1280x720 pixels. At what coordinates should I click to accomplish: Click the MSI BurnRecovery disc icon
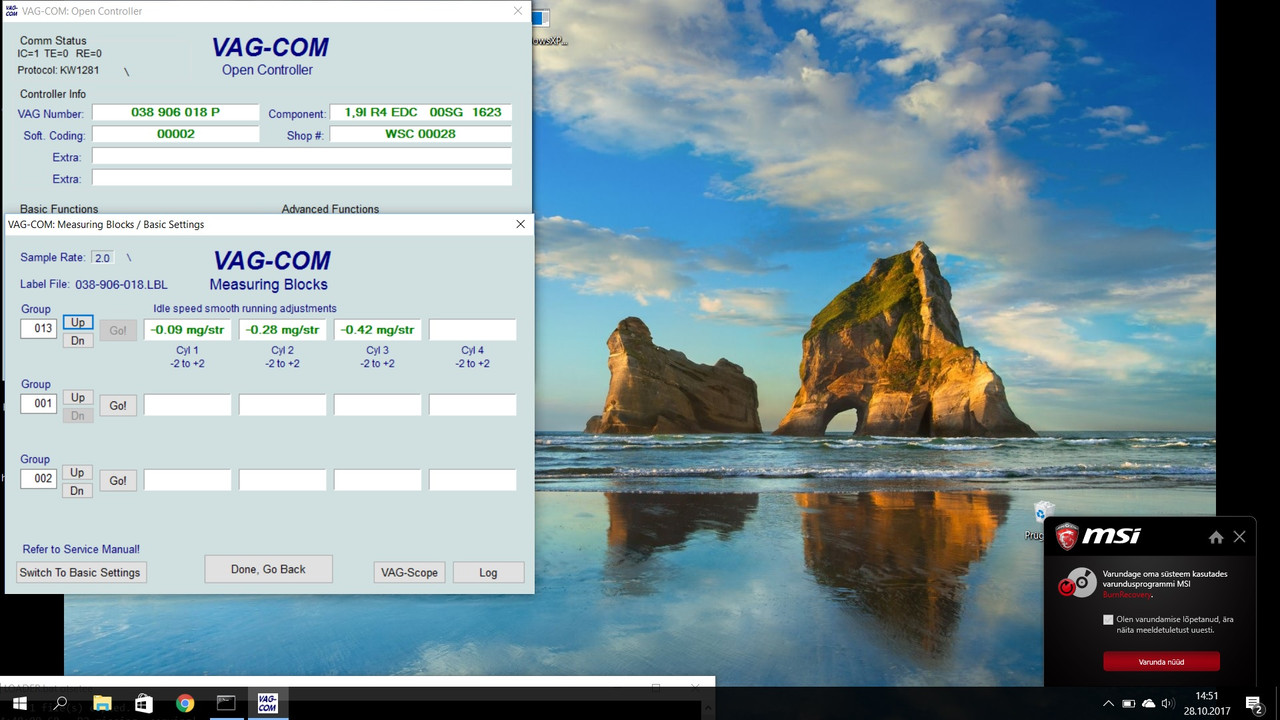tap(1077, 582)
